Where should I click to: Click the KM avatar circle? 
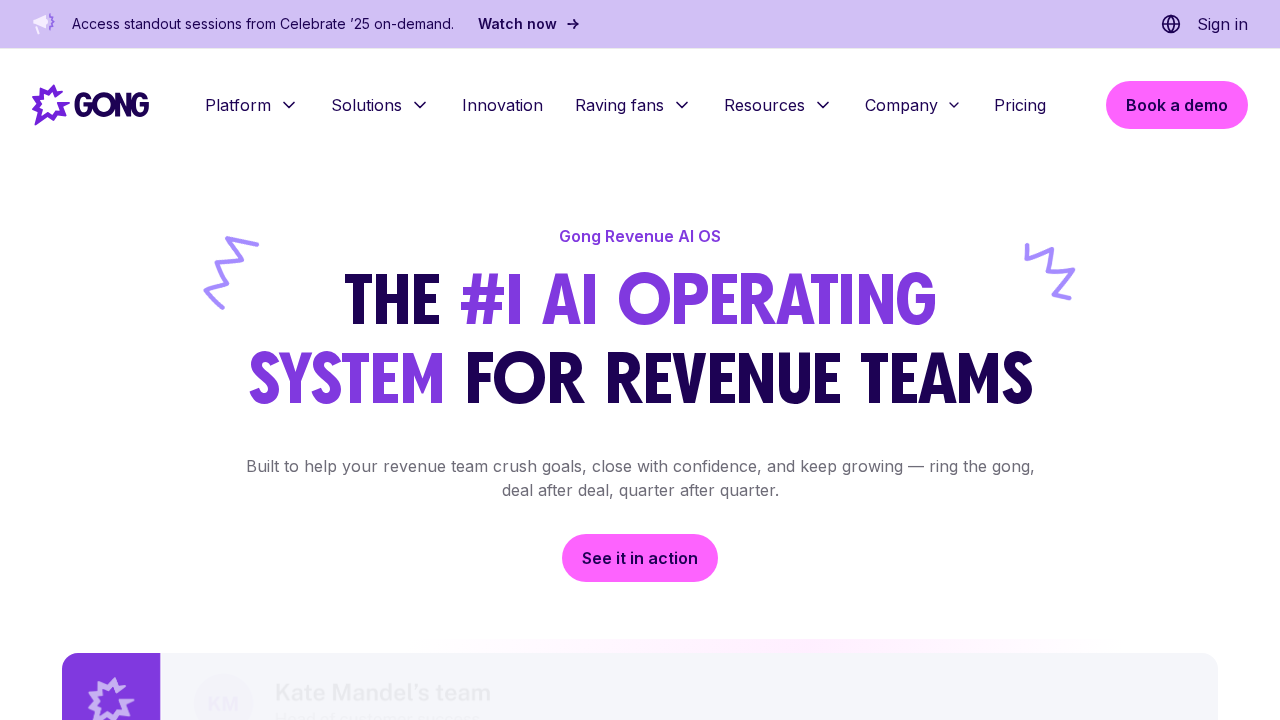tap(223, 700)
